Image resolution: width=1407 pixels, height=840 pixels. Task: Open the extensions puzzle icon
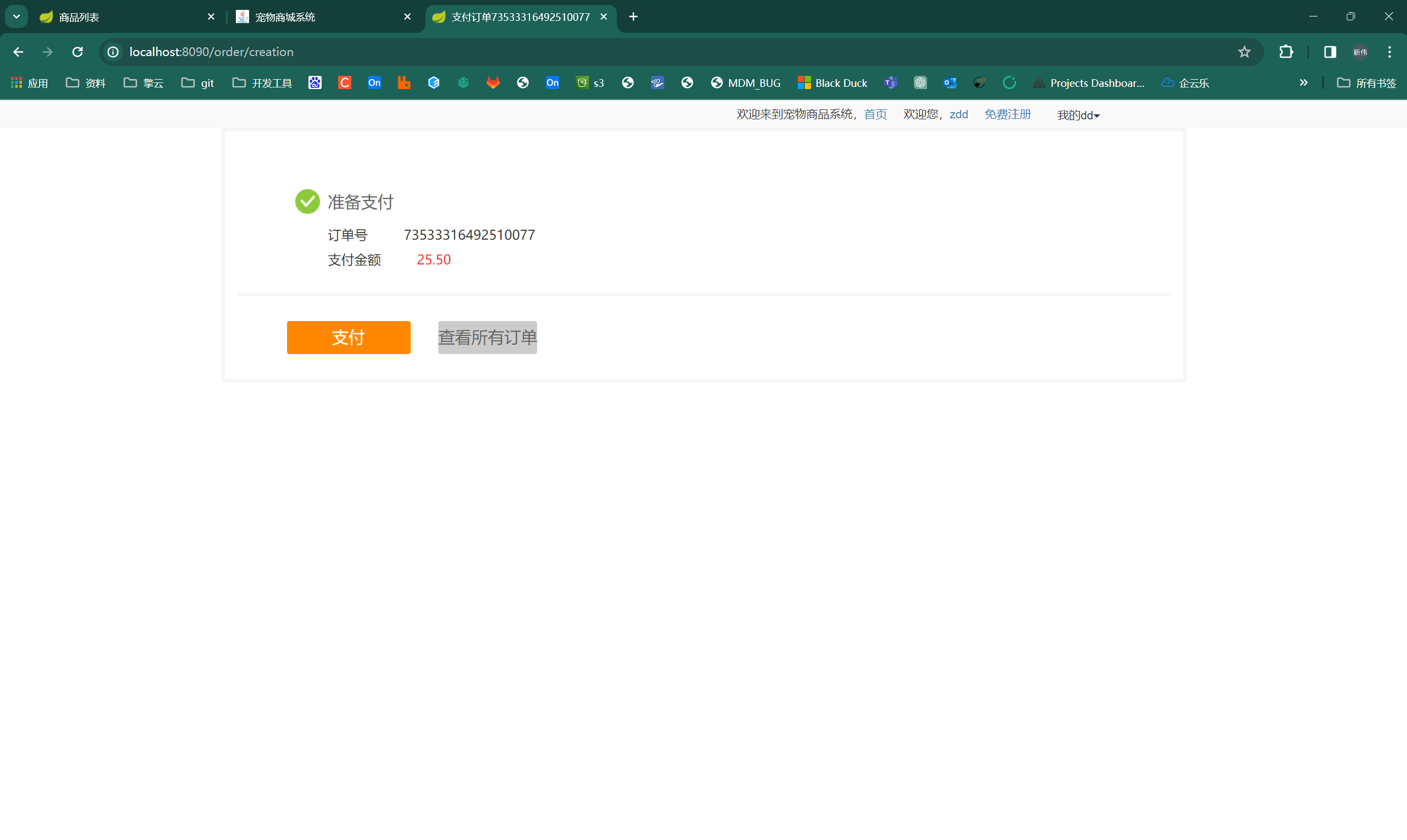click(1285, 52)
